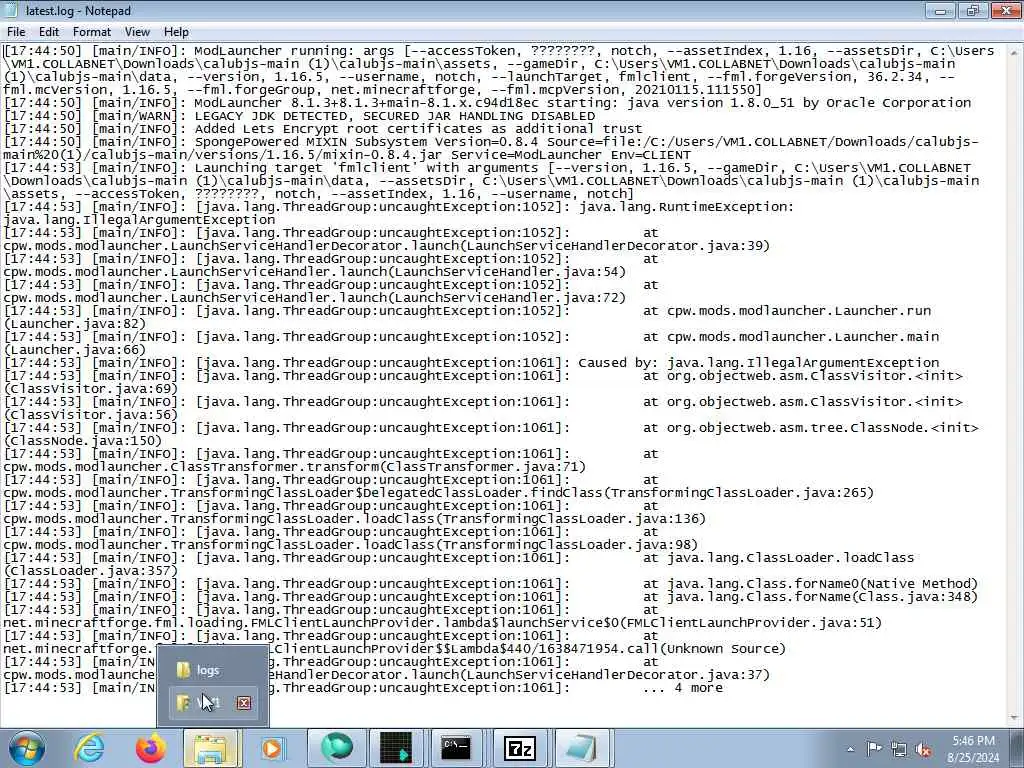Click the vertical scrollbar up arrow
This screenshot has width=1024, height=768.
(1016, 50)
